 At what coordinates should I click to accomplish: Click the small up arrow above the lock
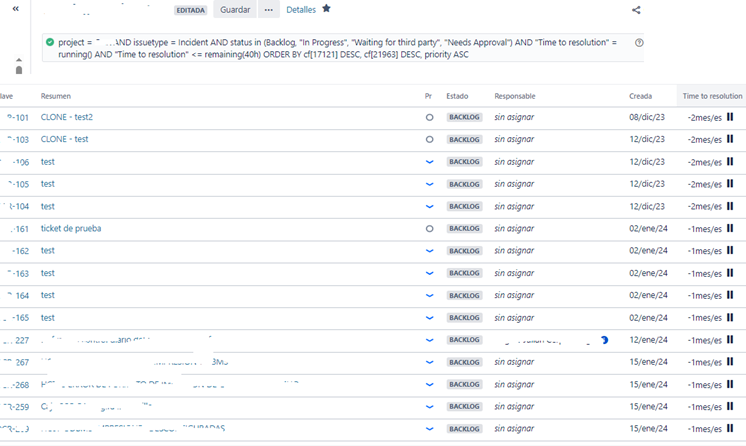[19, 60]
